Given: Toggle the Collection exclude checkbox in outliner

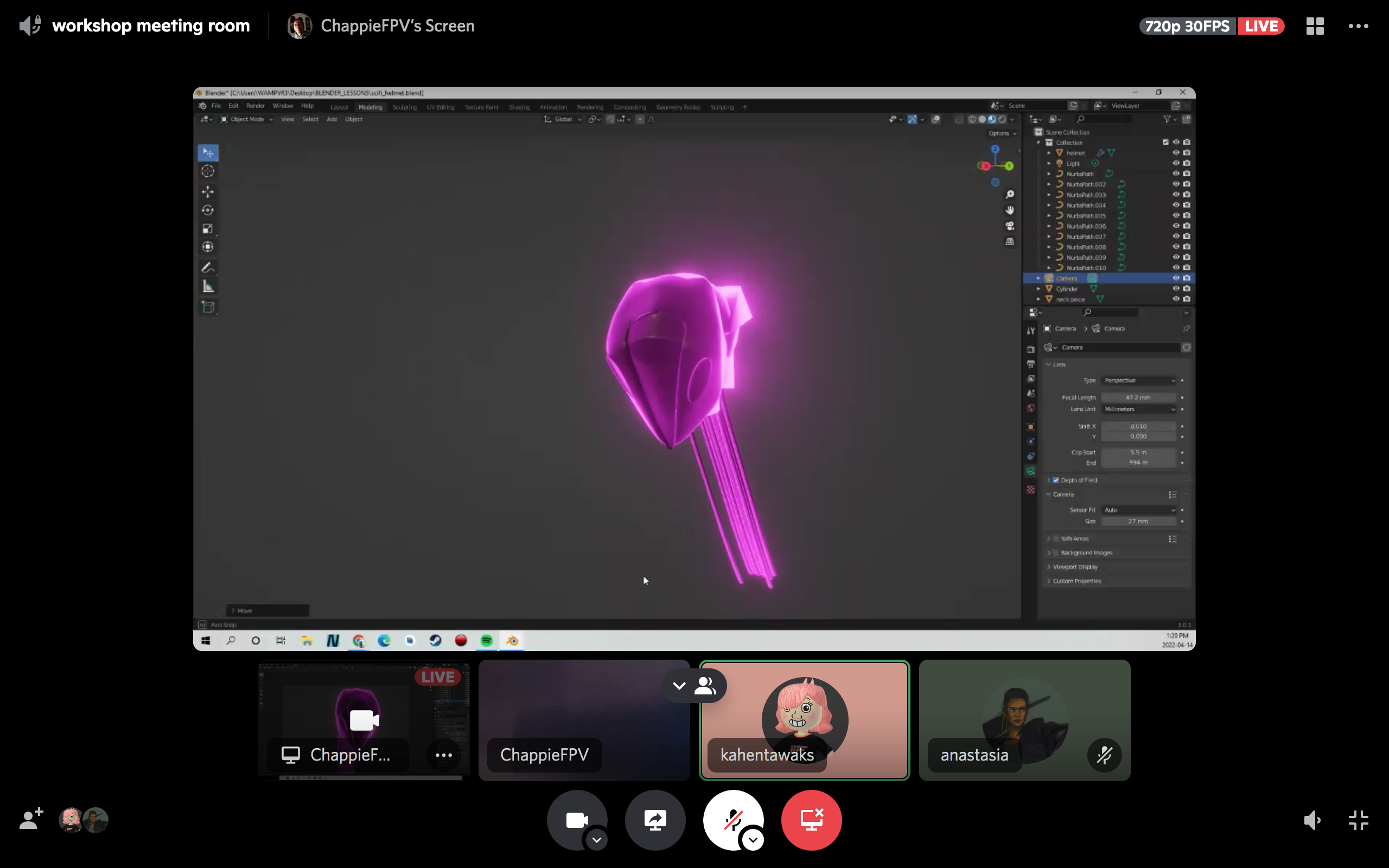Looking at the screenshot, I should click(1165, 142).
